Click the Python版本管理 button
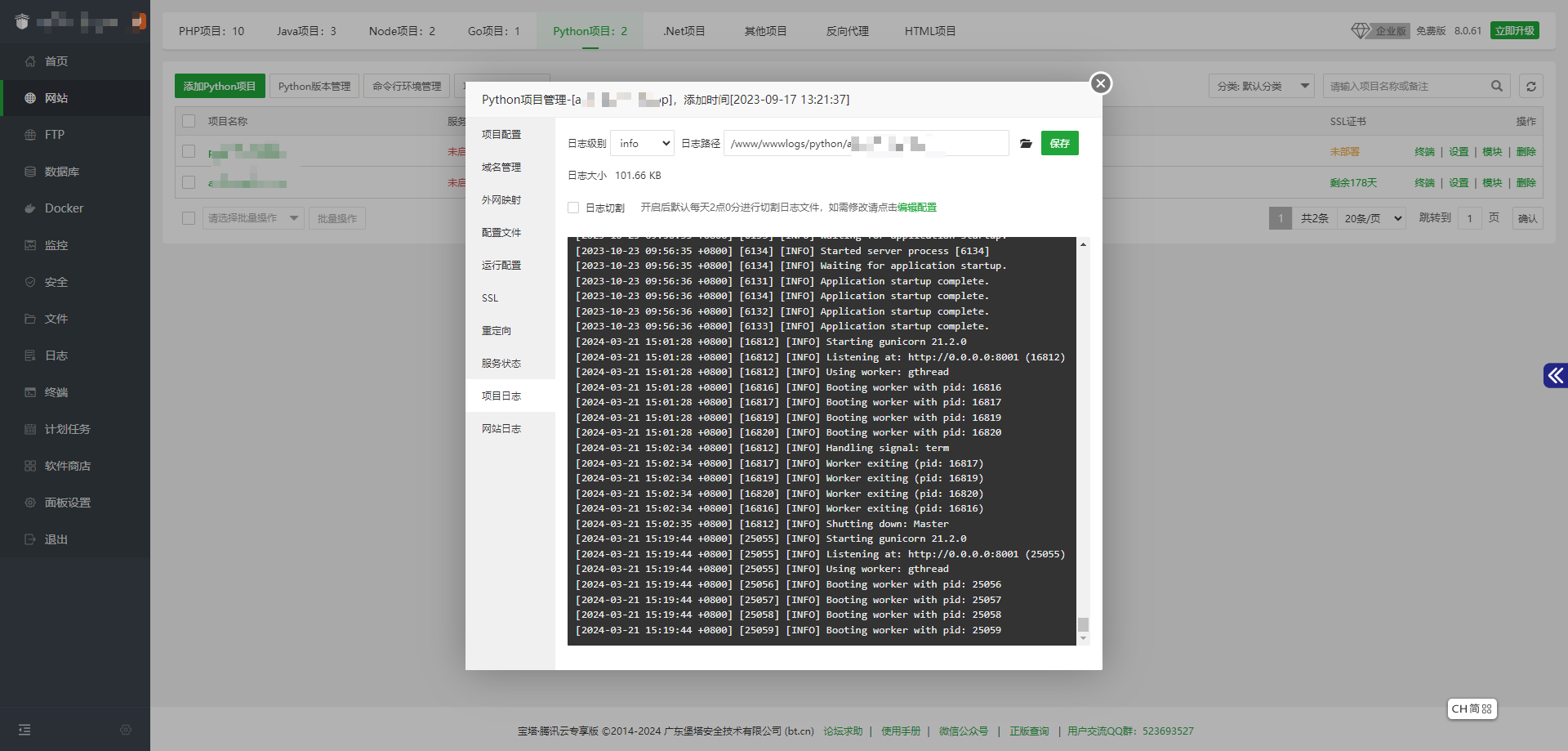Image resolution: width=1568 pixels, height=751 pixels. point(314,86)
